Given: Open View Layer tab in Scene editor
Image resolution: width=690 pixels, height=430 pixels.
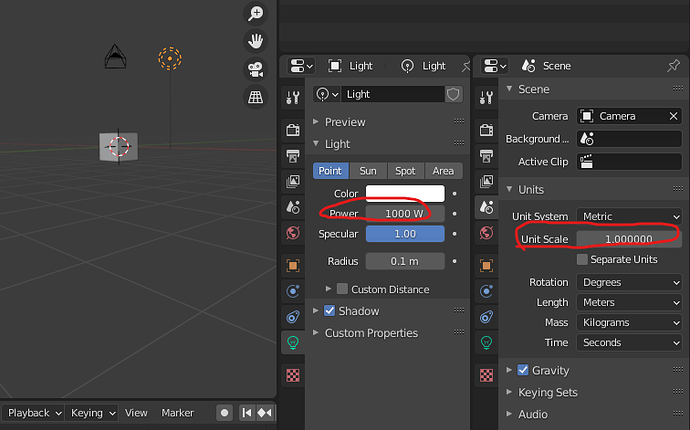Looking at the screenshot, I should click(x=486, y=181).
